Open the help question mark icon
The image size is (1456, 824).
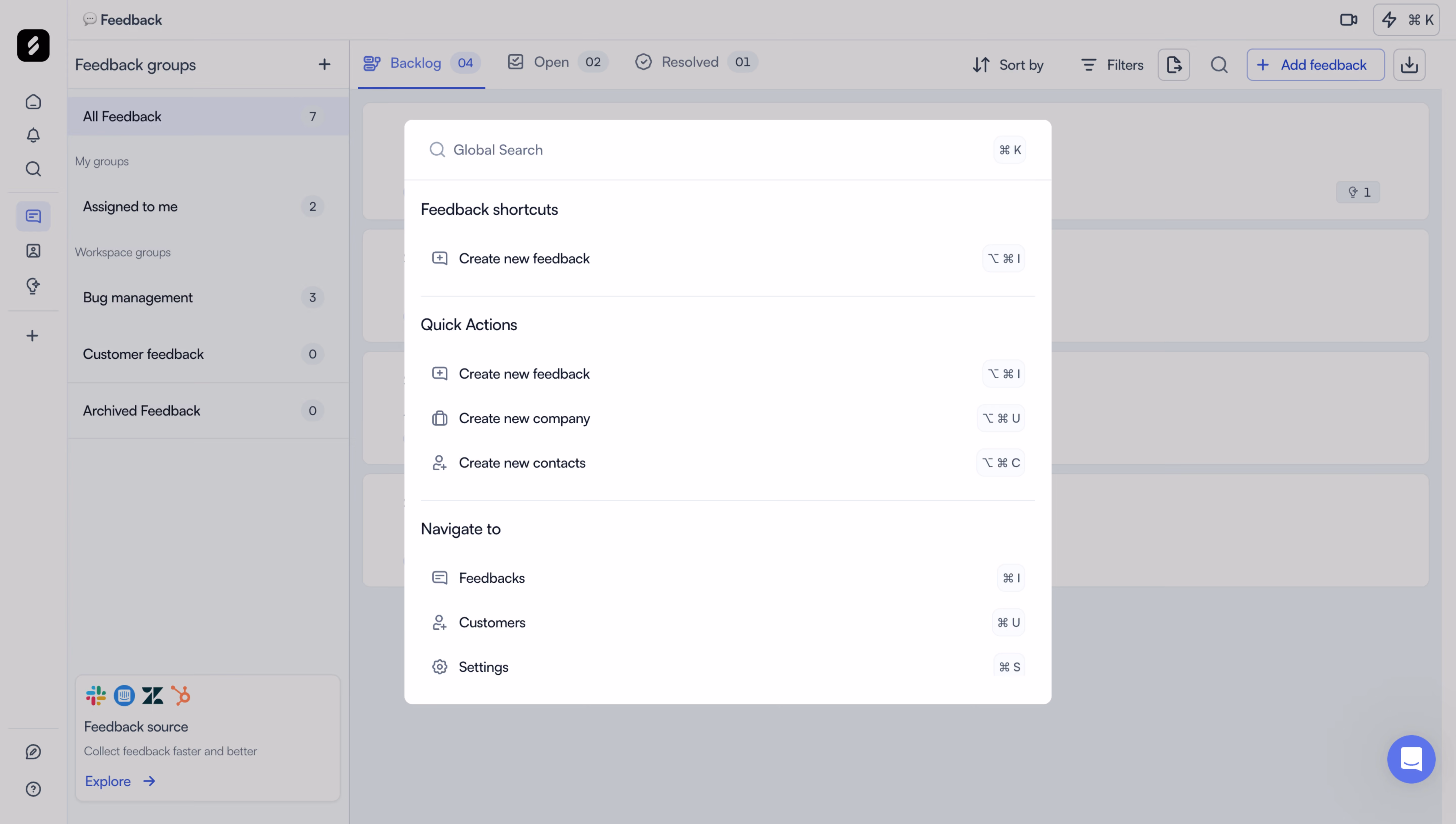coord(33,789)
